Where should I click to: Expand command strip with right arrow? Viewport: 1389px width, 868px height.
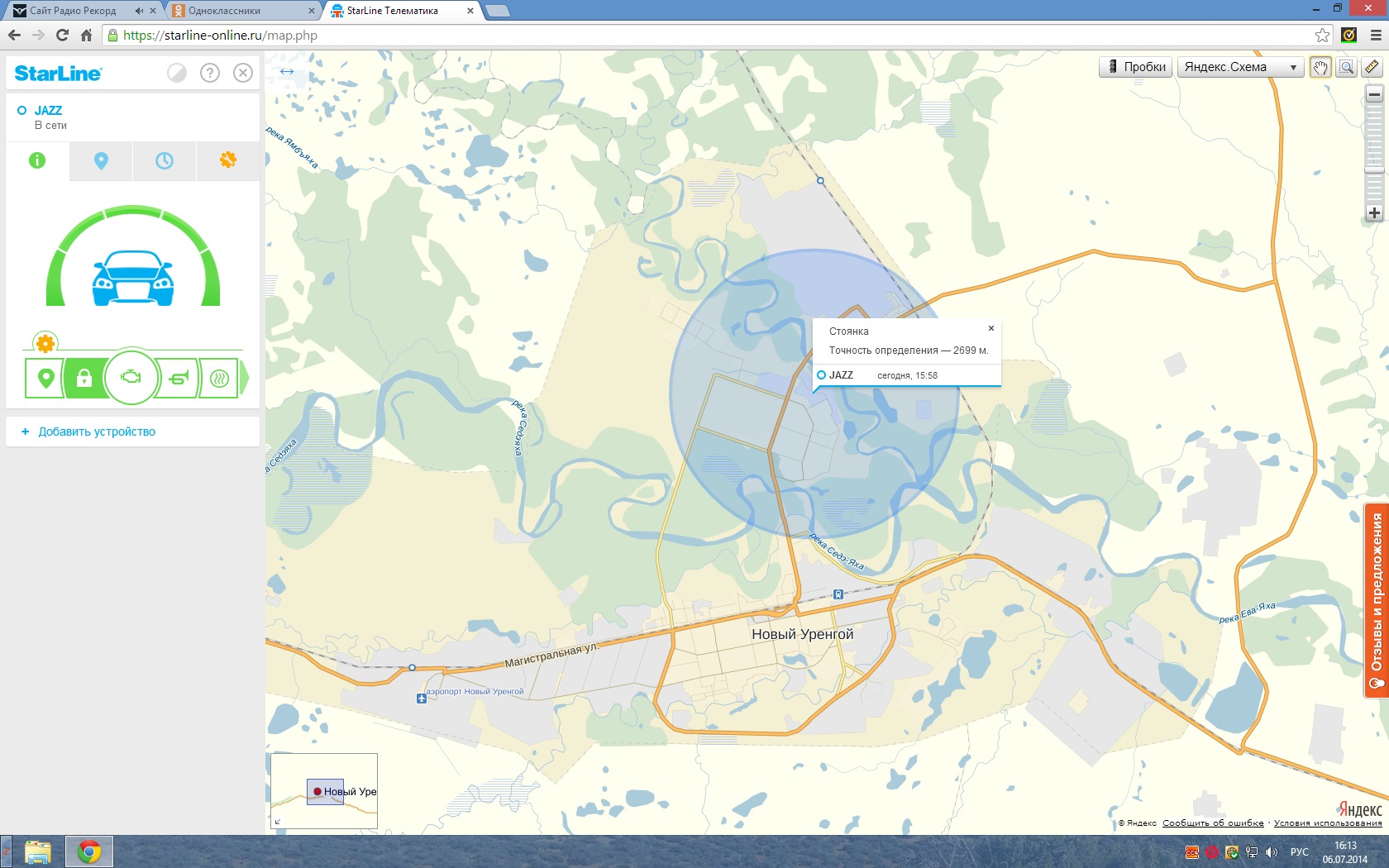[244, 379]
